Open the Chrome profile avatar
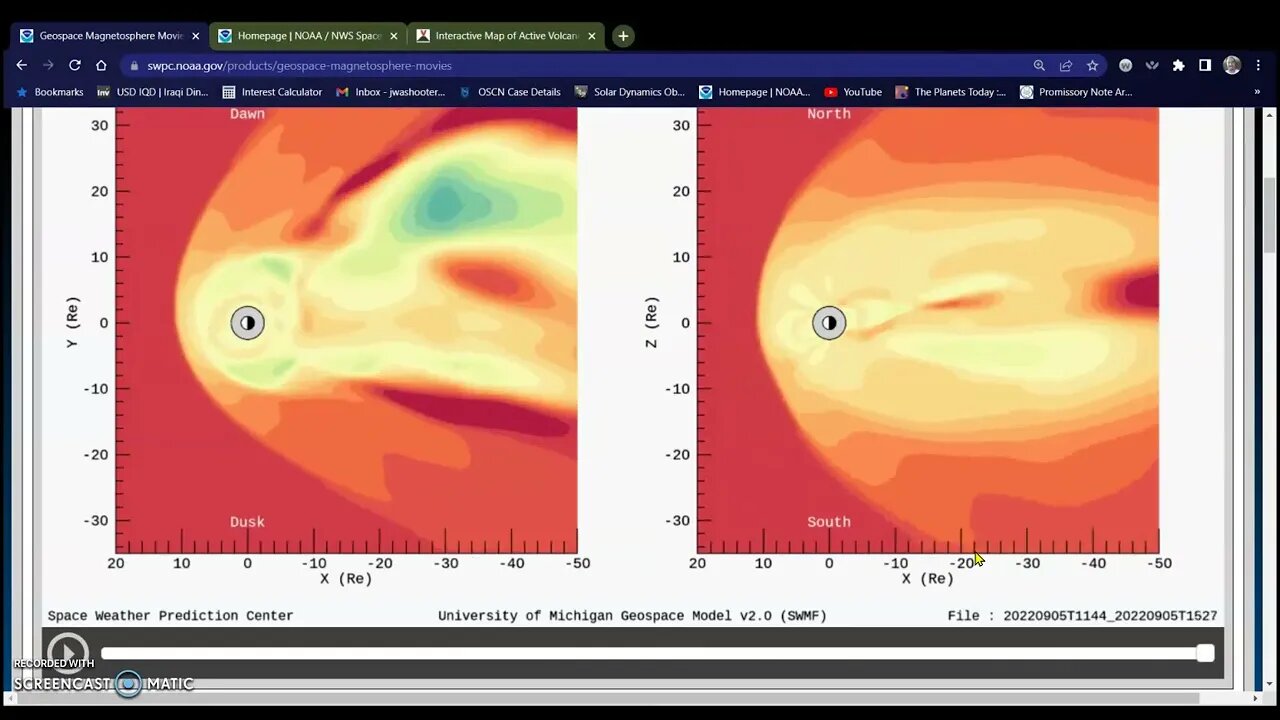 [1232, 65]
